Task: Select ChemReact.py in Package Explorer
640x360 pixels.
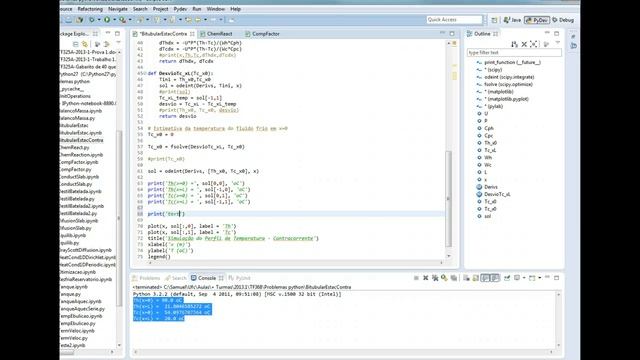Action: tap(74, 147)
